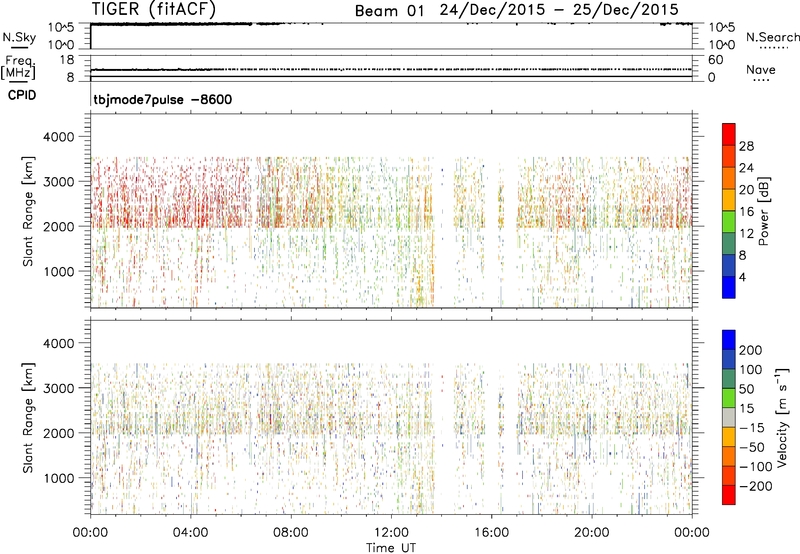Pick the blue top segment of Velocity colorbar
The image size is (800, 554).
click(729, 340)
